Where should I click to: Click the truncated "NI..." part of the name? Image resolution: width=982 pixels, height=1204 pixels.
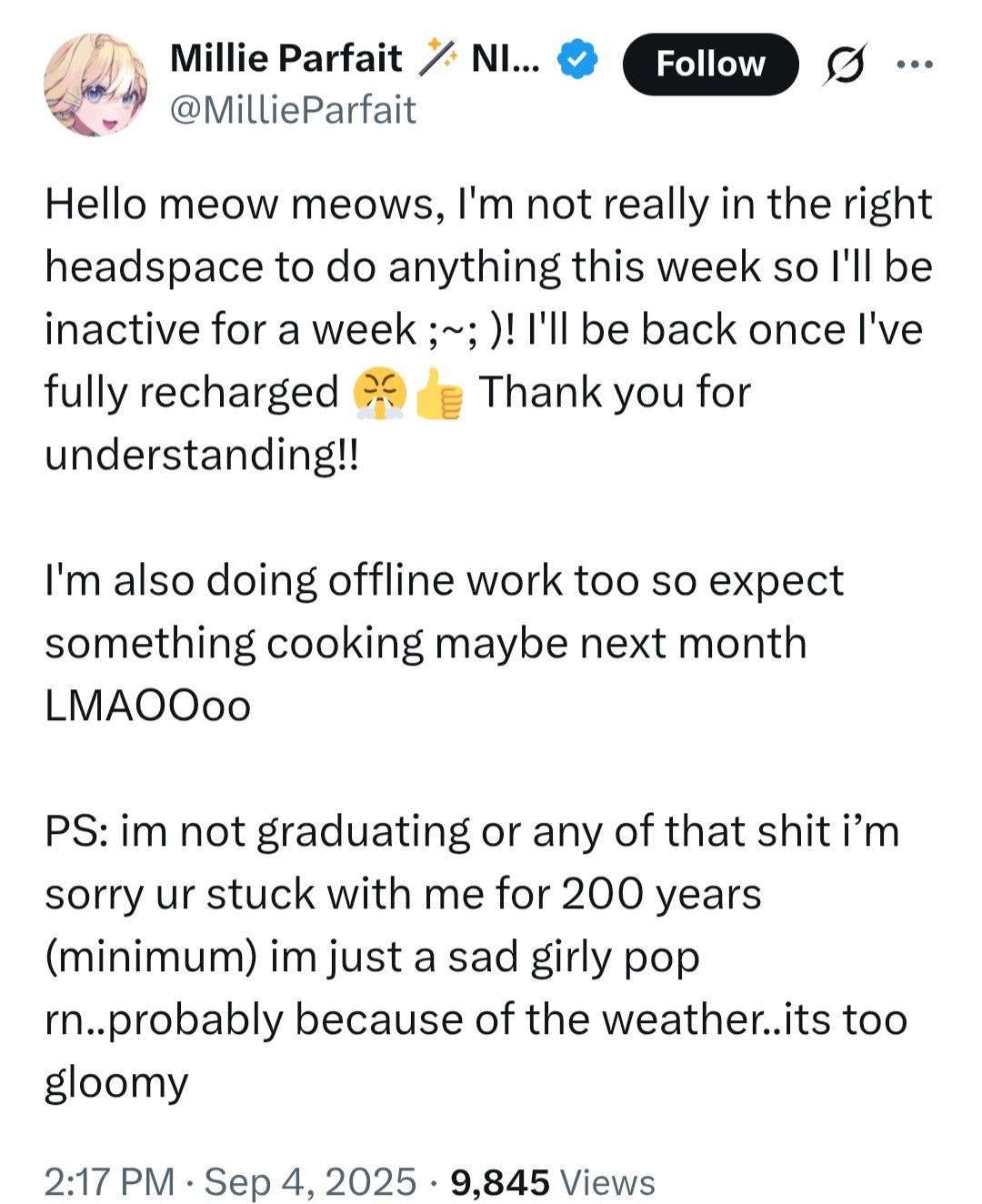pos(506,58)
